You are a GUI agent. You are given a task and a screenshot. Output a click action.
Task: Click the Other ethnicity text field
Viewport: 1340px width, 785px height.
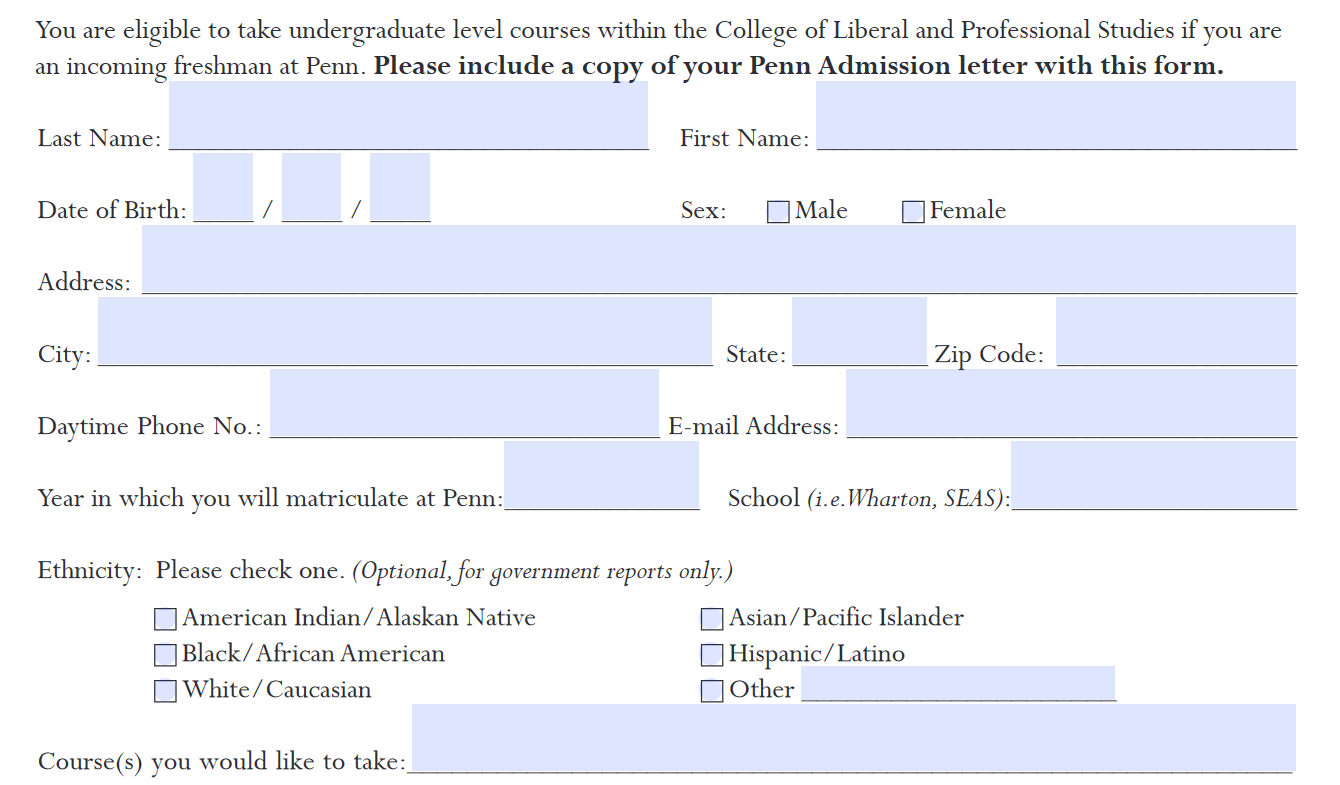(x=959, y=684)
